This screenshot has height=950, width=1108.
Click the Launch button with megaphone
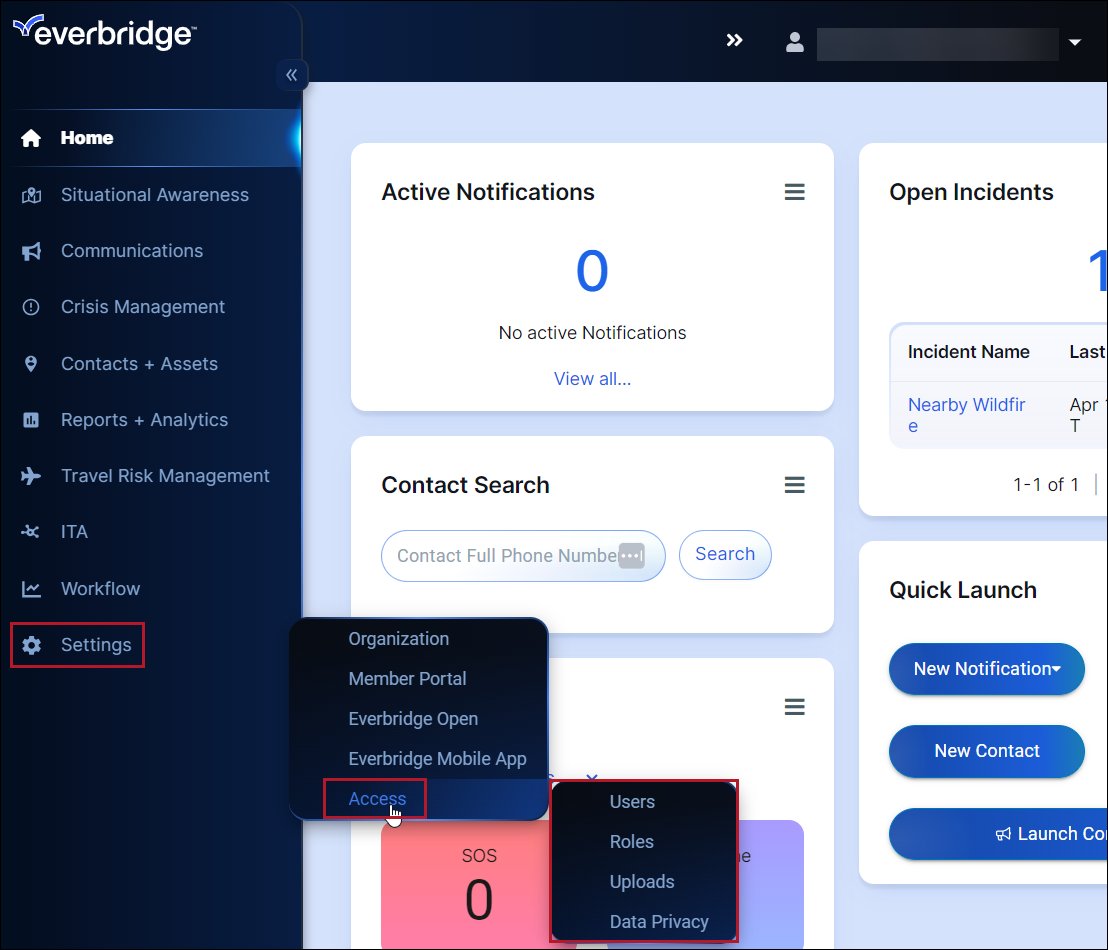tap(998, 834)
